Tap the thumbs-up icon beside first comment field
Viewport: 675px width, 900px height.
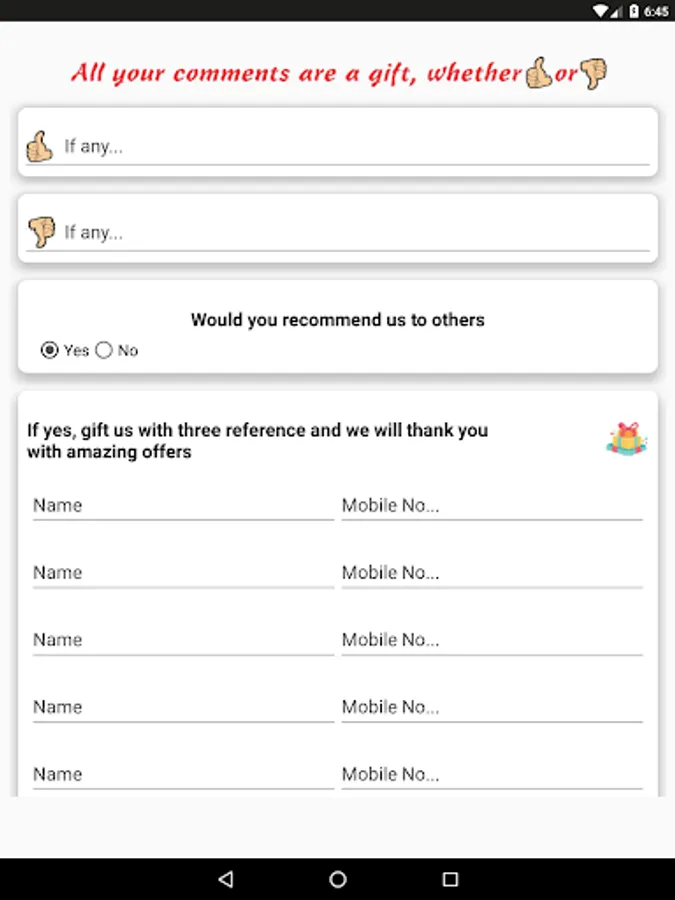click(x=39, y=146)
